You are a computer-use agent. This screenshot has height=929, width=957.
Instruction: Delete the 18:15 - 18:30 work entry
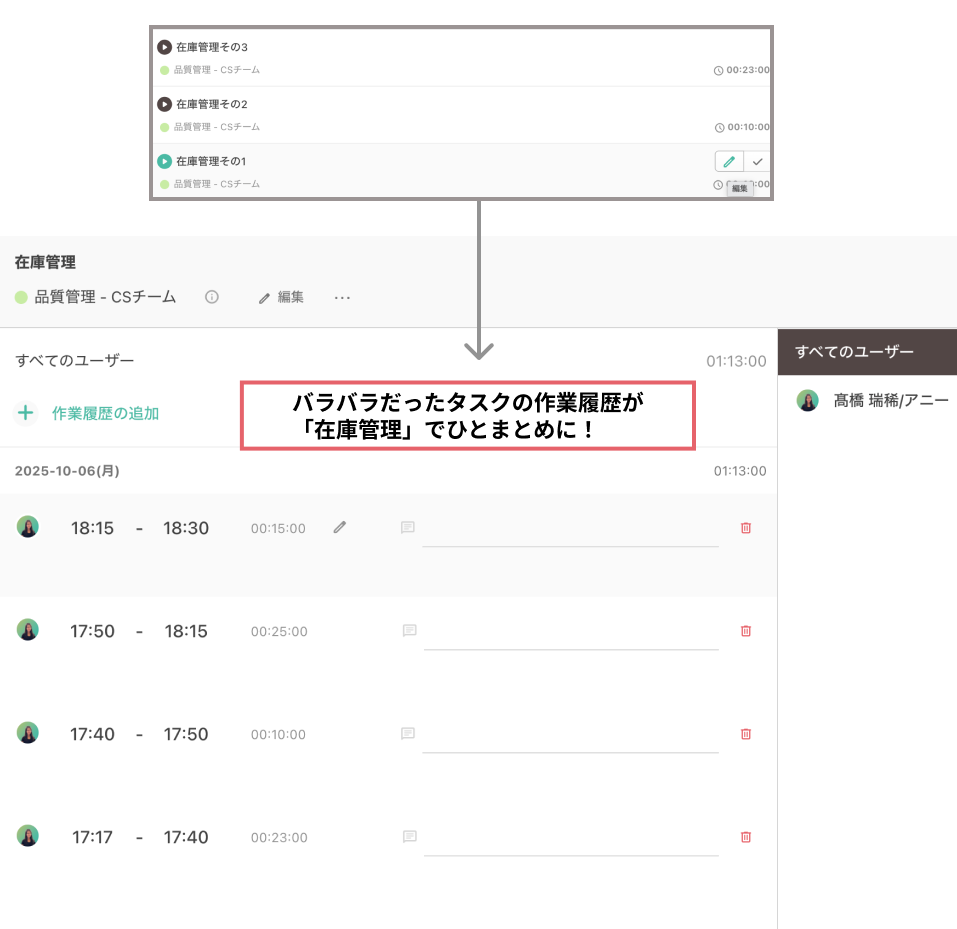click(x=745, y=528)
